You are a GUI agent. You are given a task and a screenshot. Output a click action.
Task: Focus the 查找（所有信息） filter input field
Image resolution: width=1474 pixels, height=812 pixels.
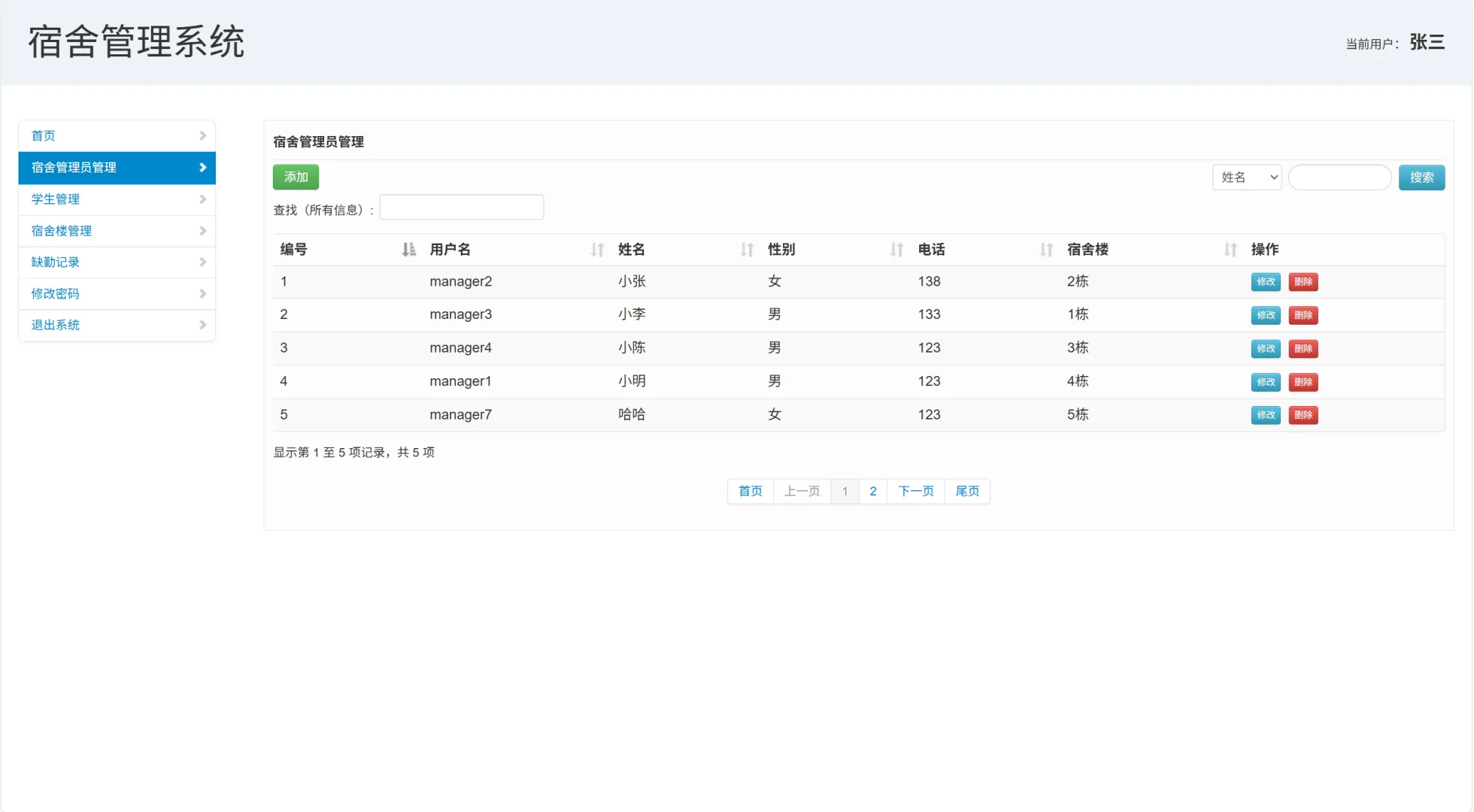461,208
